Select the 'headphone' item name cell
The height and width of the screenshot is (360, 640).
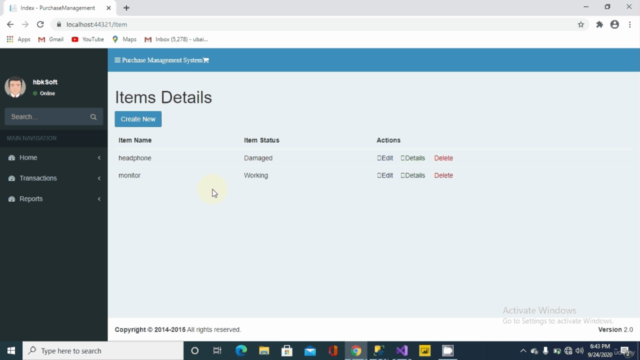point(135,158)
